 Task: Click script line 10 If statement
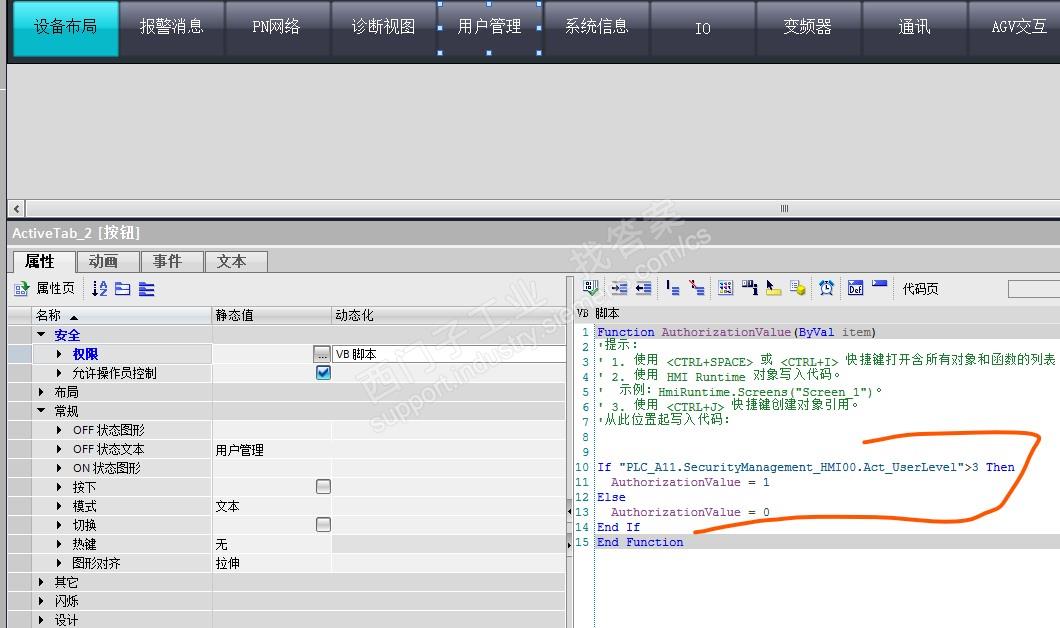click(806, 467)
